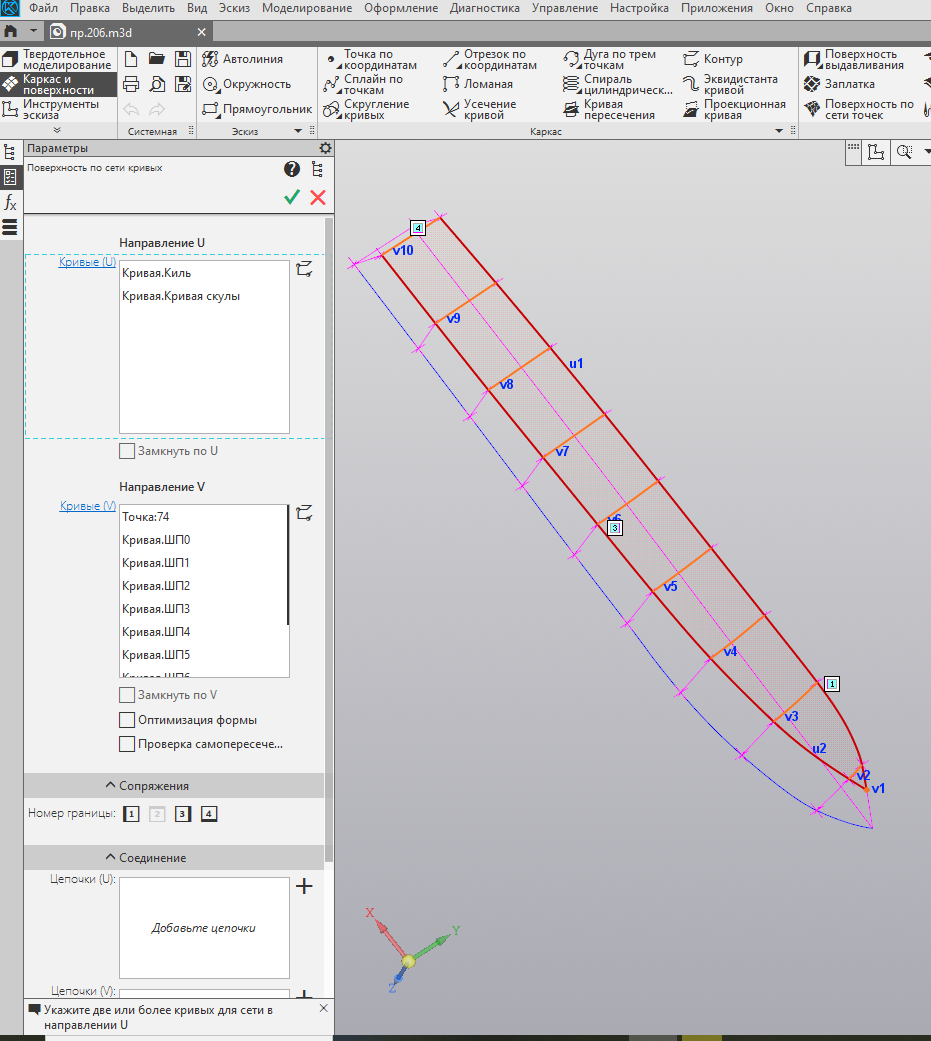Select the Заплатка surface tool
Image resolution: width=931 pixels, height=1041 pixels.
point(840,84)
